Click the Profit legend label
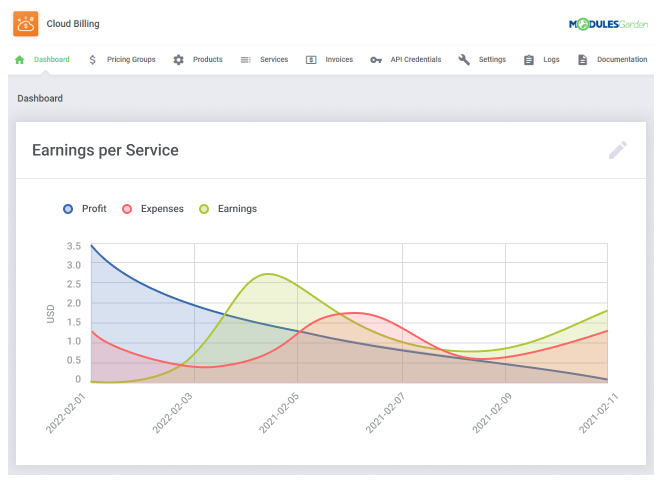Image resolution: width=662 pixels, height=486 pixels. click(x=94, y=209)
